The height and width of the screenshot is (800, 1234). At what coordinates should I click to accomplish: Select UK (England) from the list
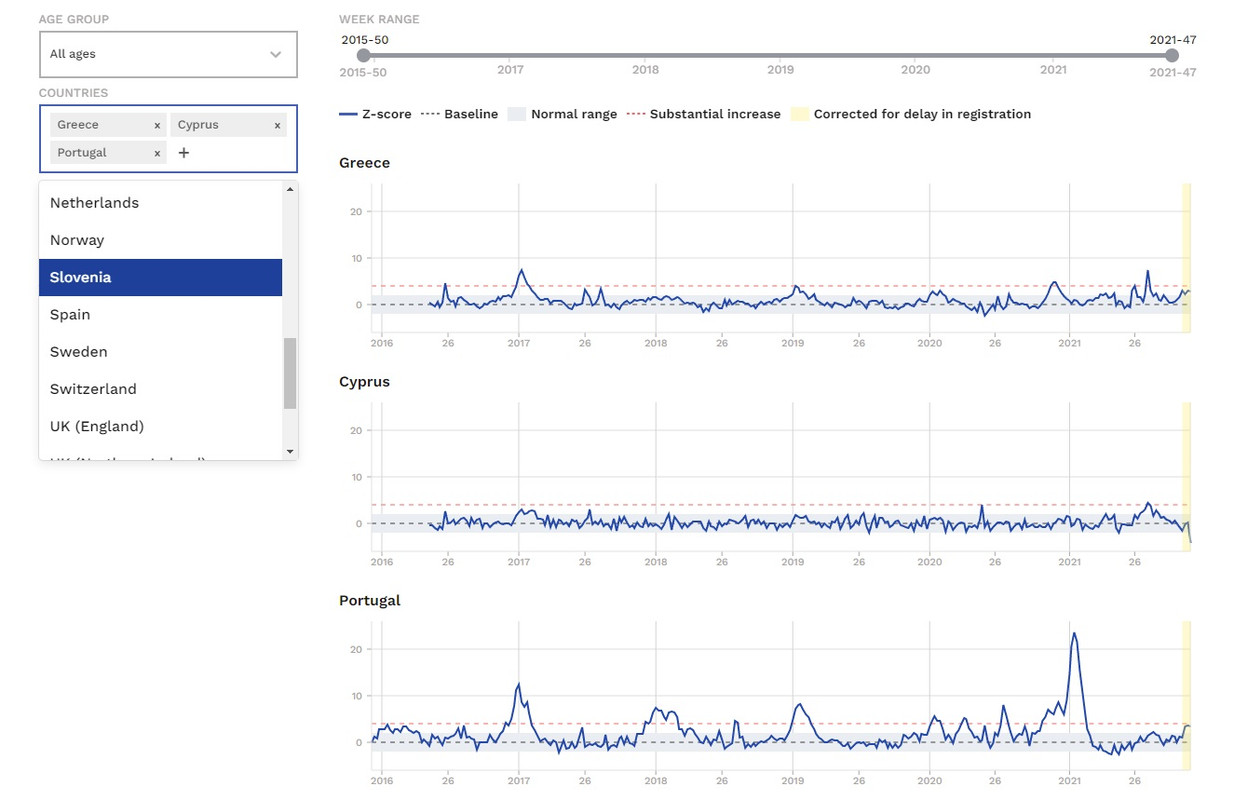(x=160, y=426)
